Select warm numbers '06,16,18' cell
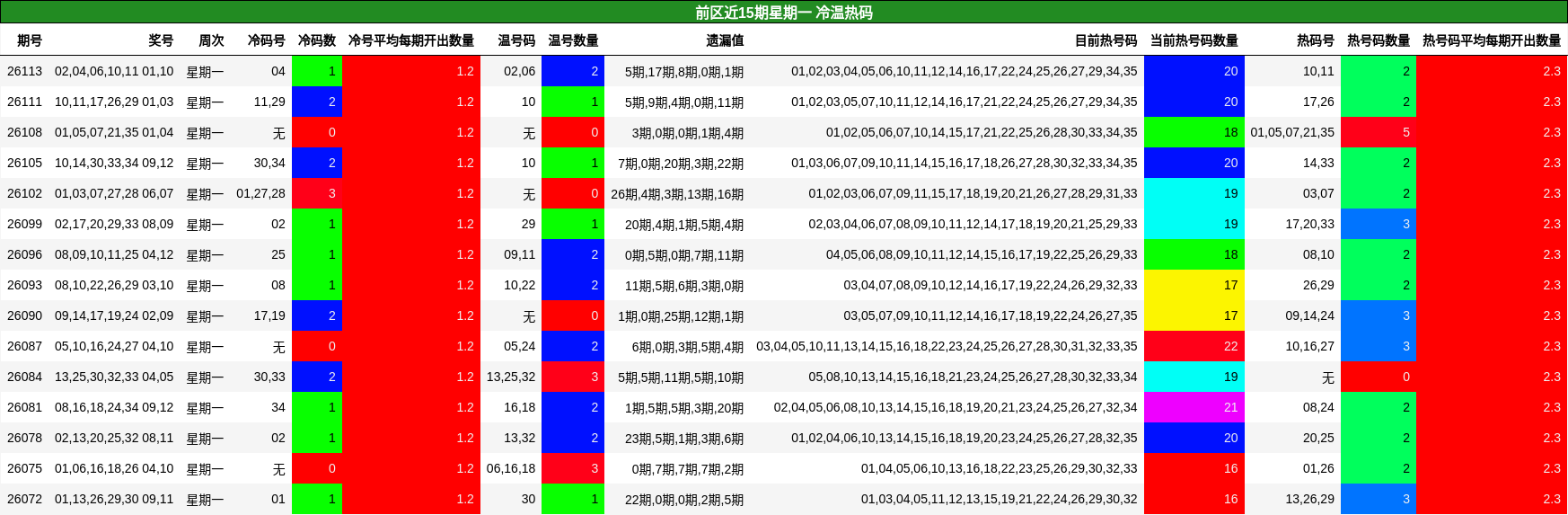 click(x=511, y=468)
